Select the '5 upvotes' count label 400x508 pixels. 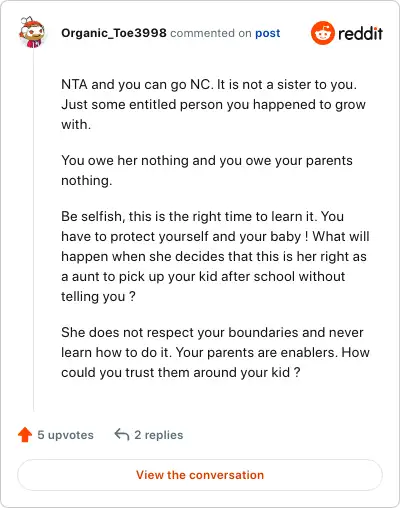65,435
